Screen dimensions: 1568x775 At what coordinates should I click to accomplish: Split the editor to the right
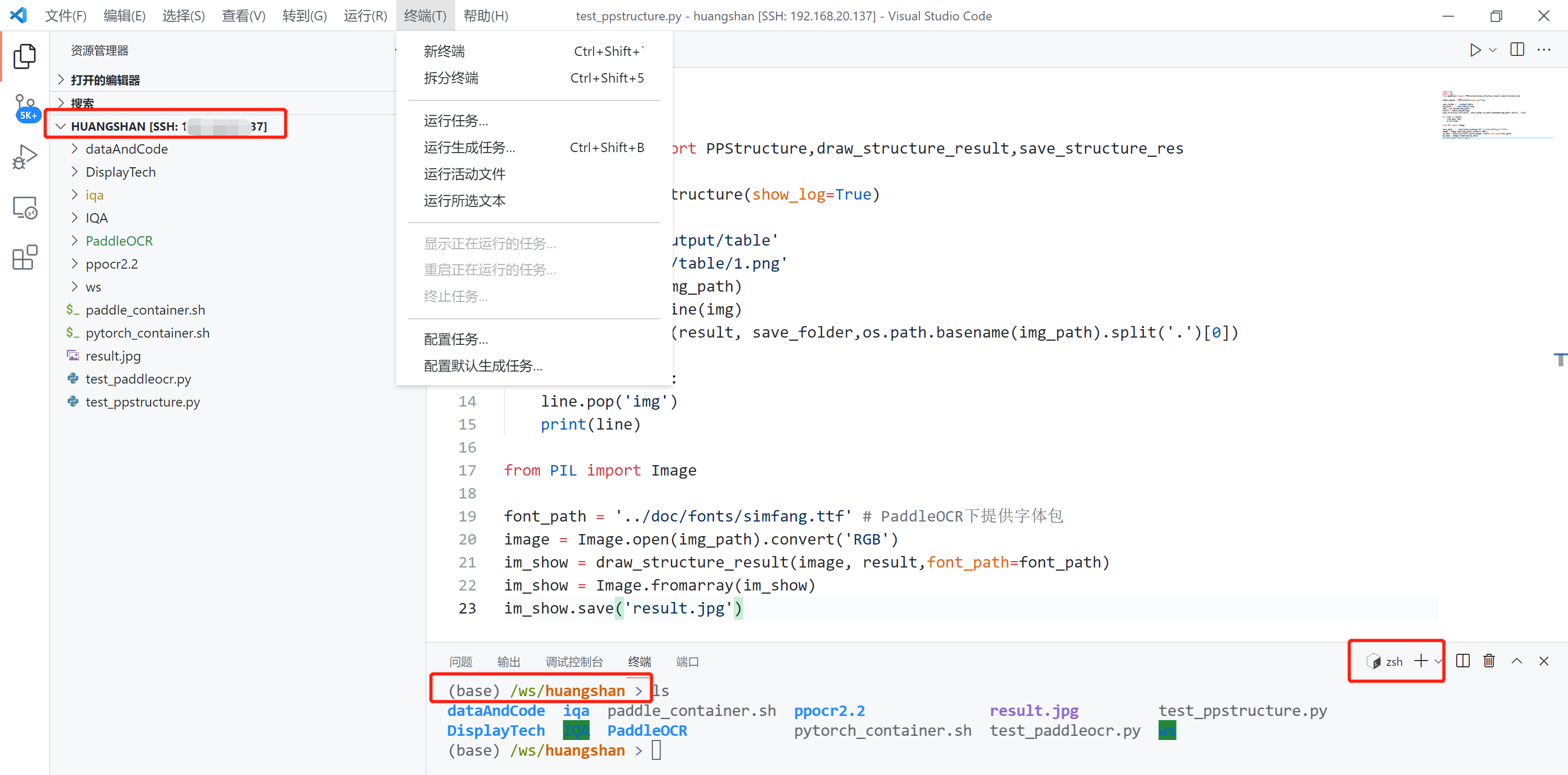pyautogui.click(x=1517, y=50)
